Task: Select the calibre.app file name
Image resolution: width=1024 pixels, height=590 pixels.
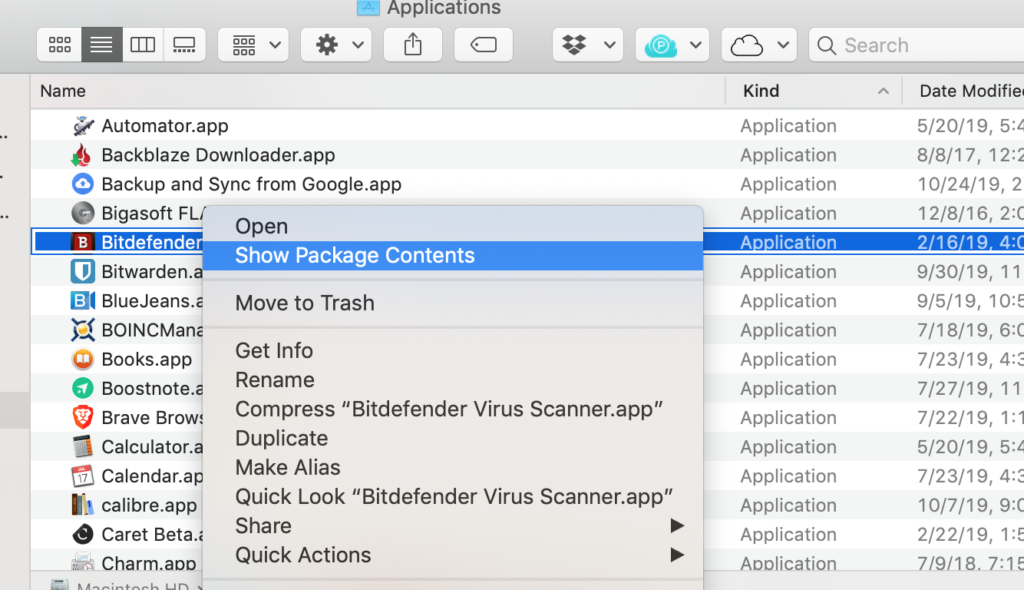Action: tap(149, 505)
